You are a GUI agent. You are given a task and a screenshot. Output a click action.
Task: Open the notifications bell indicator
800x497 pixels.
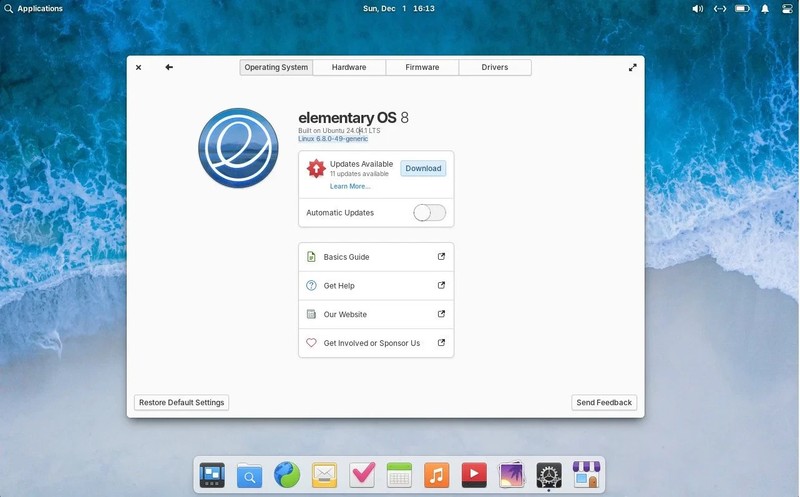tap(765, 9)
